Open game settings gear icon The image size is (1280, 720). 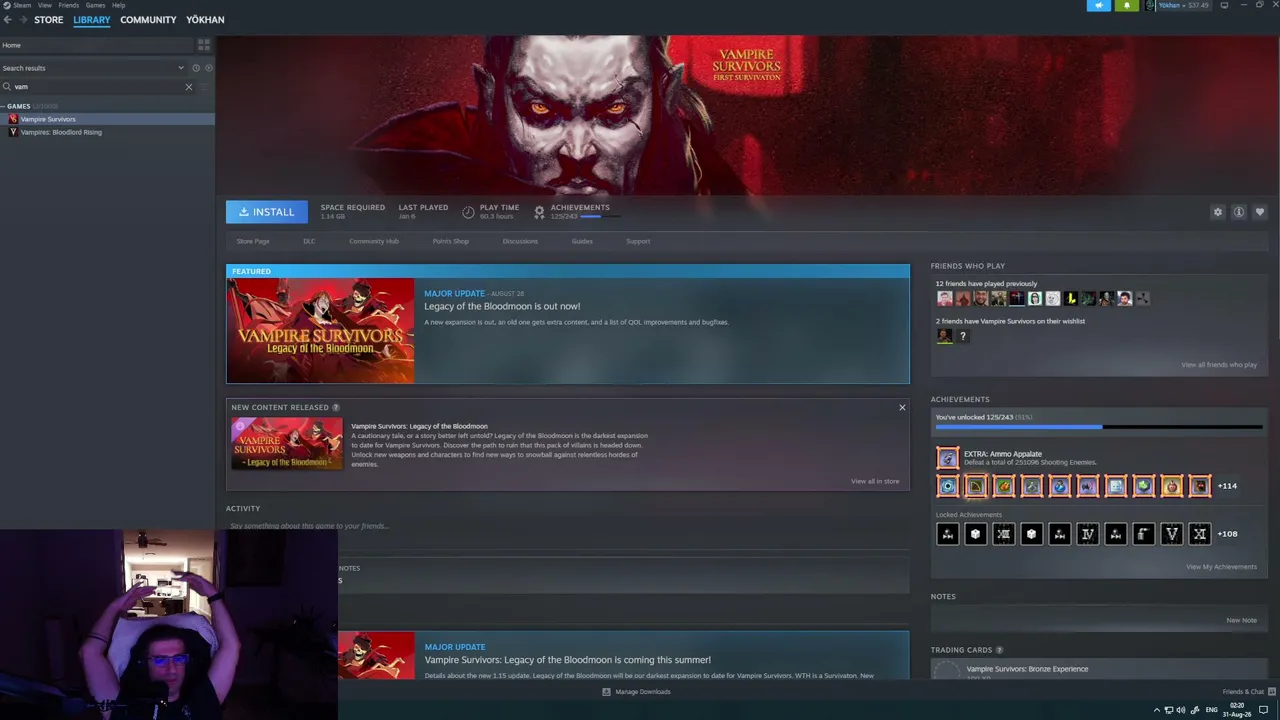point(1217,212)
